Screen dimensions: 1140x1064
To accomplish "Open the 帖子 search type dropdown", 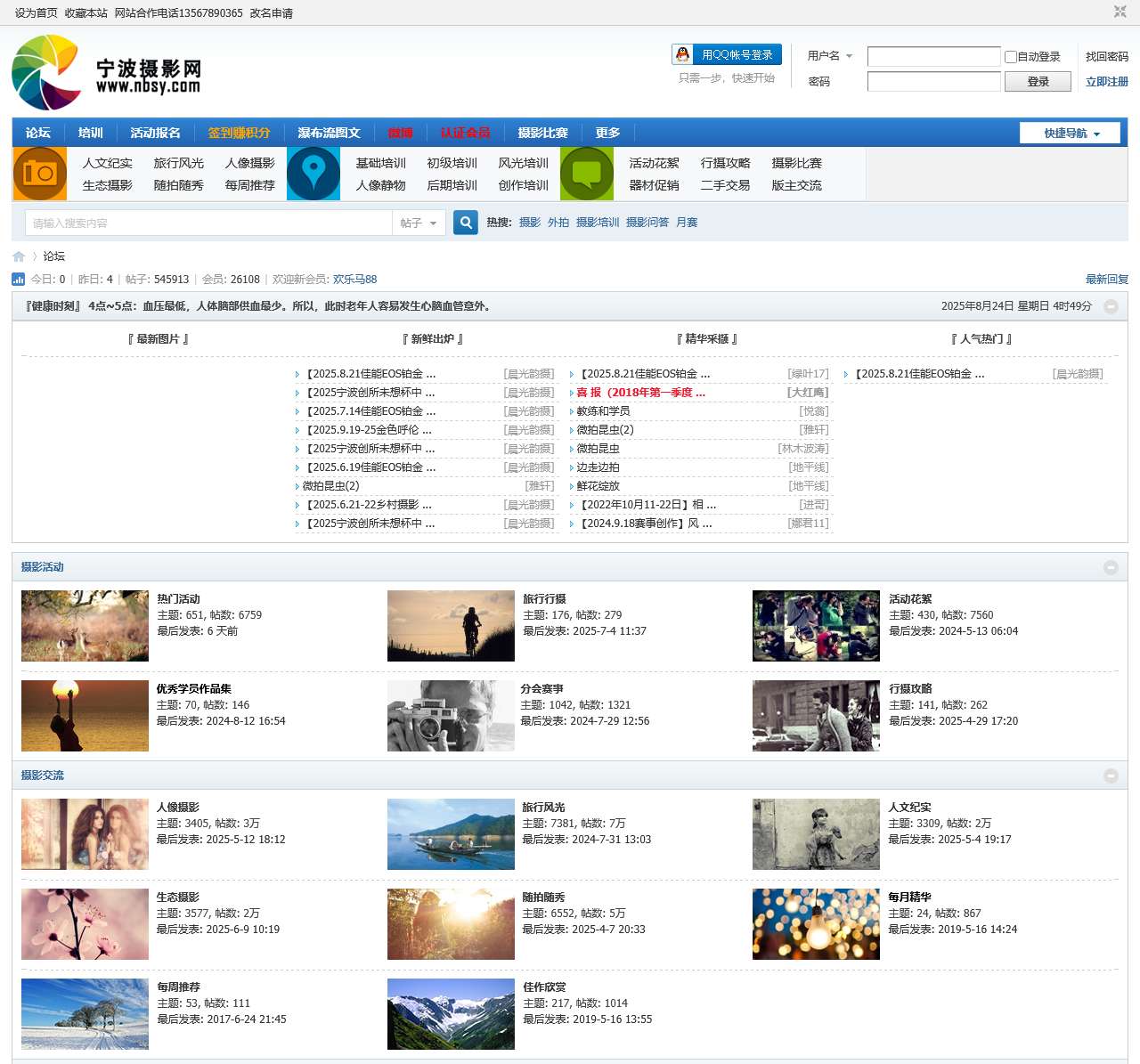I will tap(419, 223).
